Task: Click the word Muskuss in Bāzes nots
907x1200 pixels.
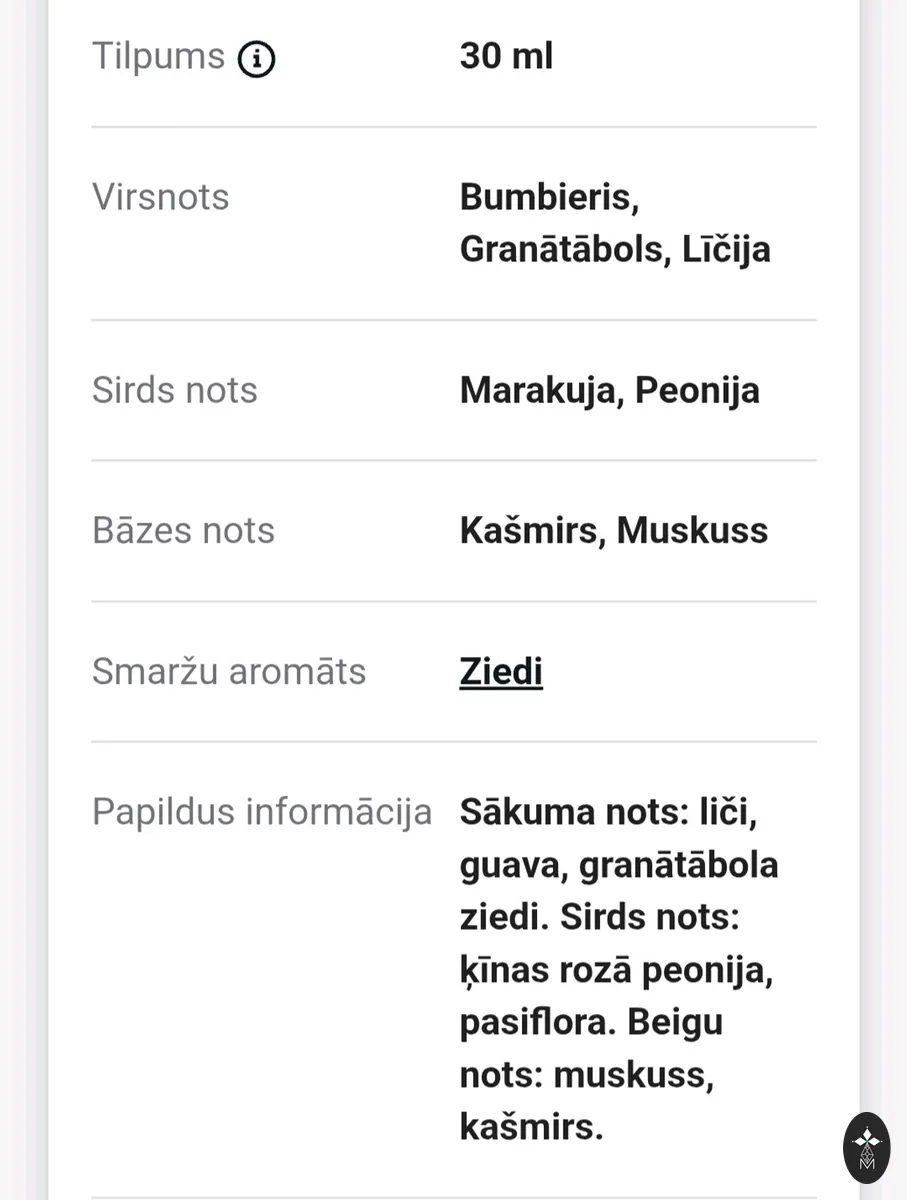Action: pyautogui.click(x=692, y=531)
